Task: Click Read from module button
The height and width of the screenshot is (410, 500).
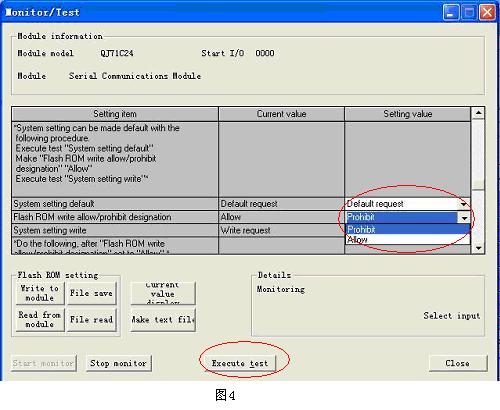Action: (40, 319)
